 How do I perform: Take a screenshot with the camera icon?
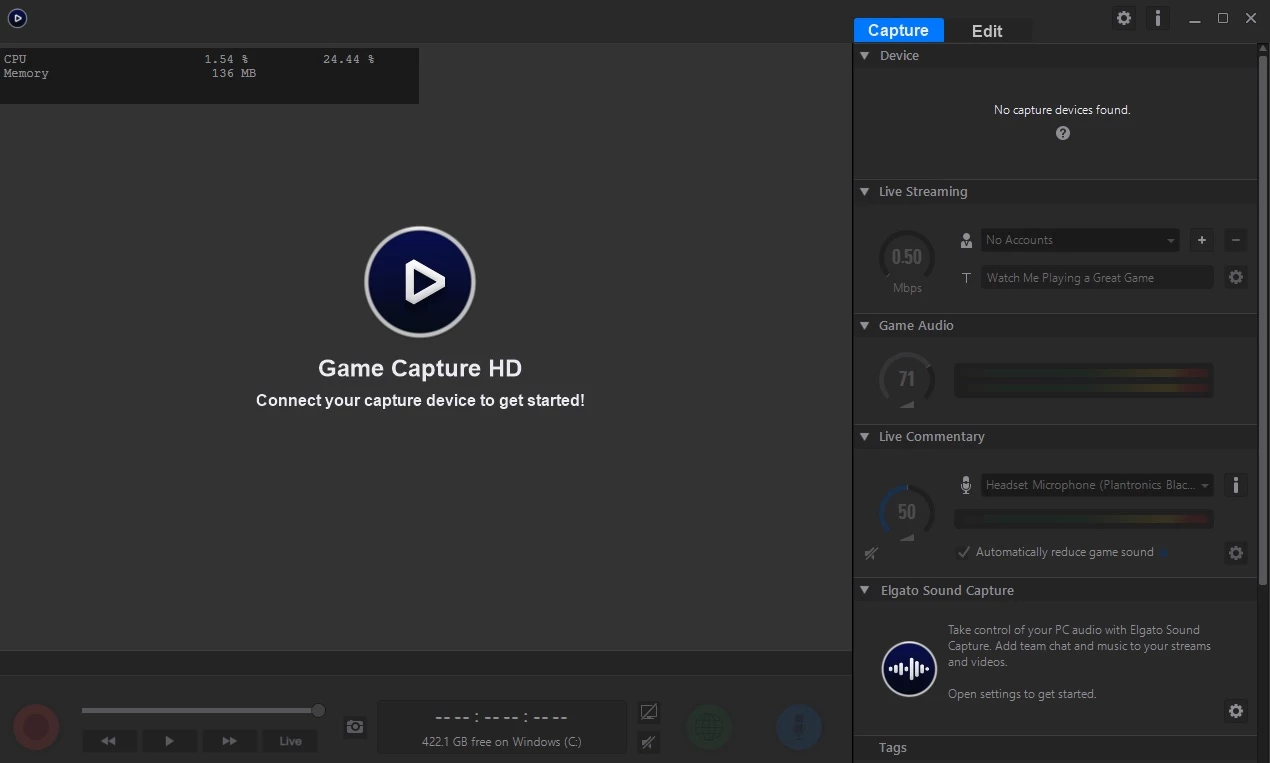click(x=355, y=727)
